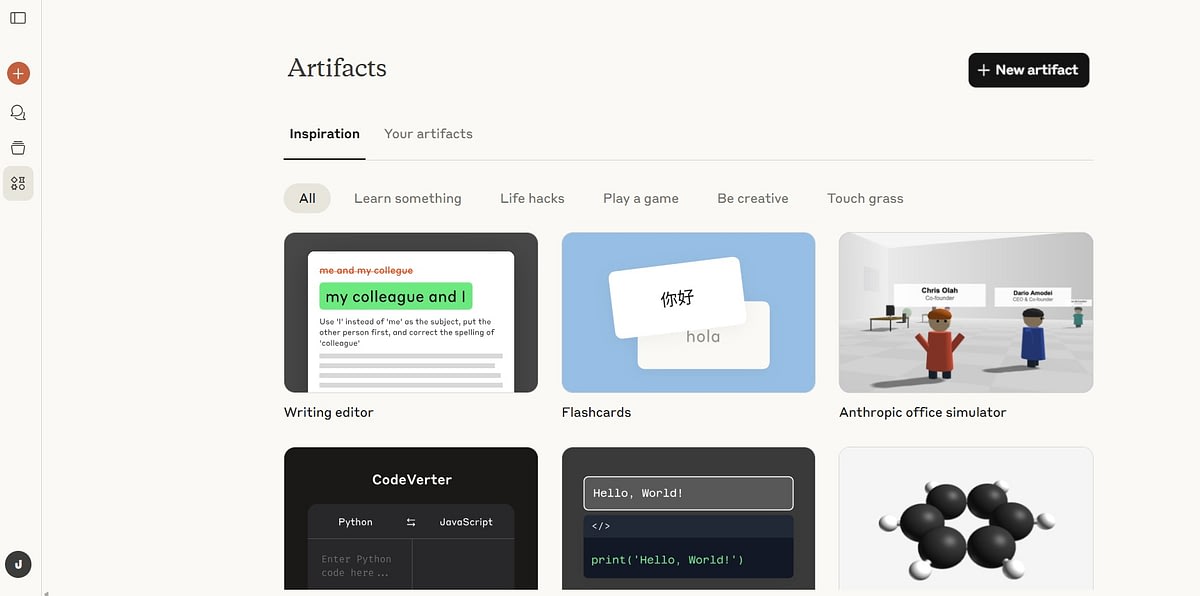
Task: Choose the Be creative category
Action: tap(752, 198)
